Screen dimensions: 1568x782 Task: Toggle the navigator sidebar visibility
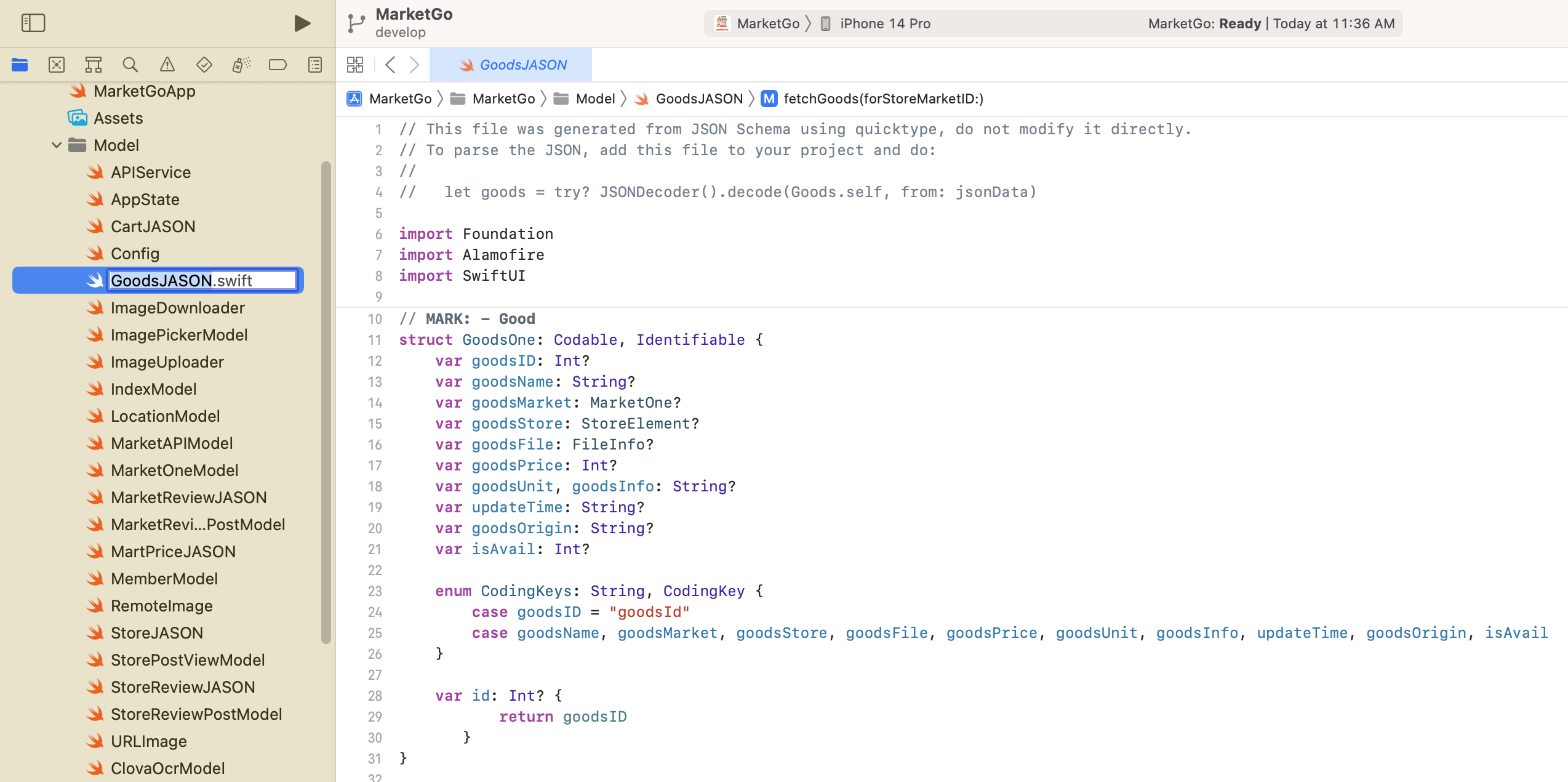[33, 23]
